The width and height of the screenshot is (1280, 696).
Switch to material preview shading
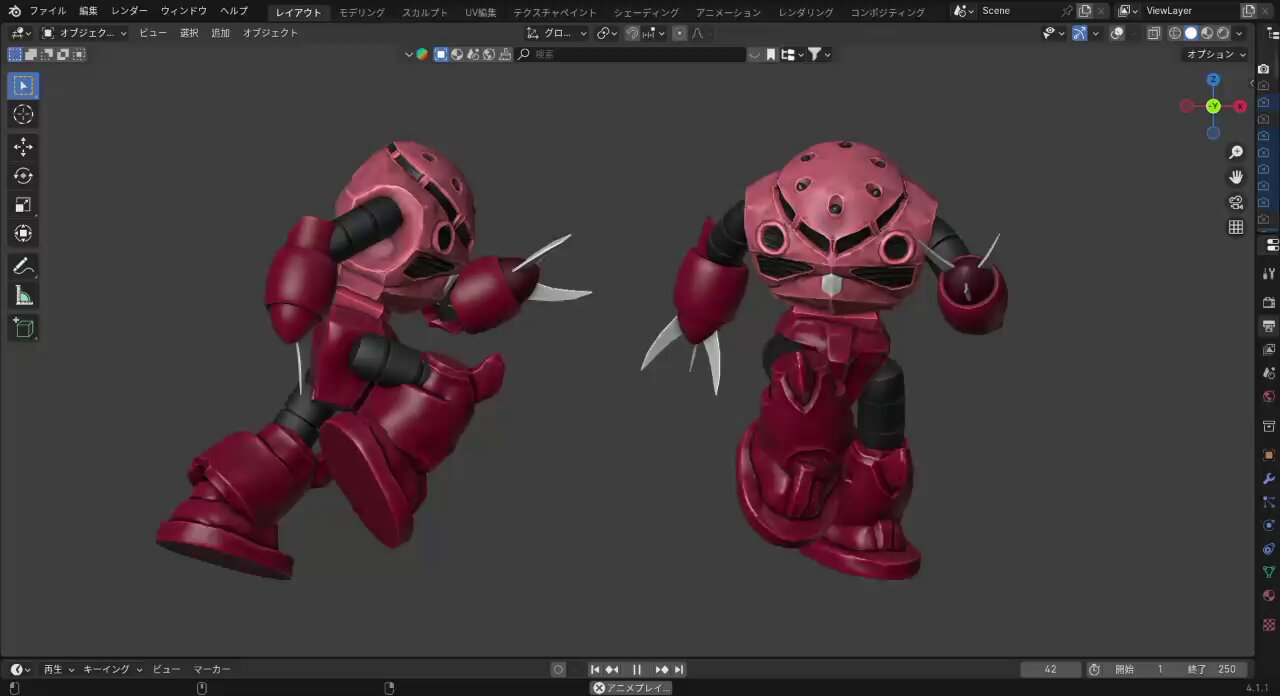tap(1207, 33)
